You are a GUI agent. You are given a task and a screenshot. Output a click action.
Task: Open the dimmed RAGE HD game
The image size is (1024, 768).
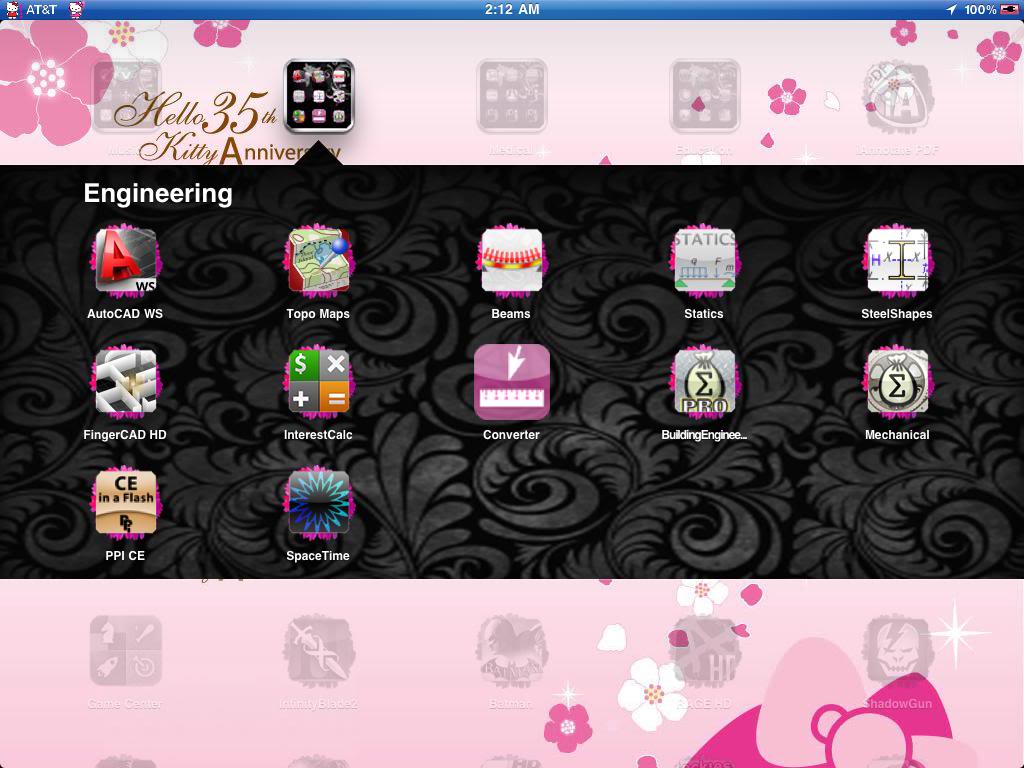tap(704, 650)
